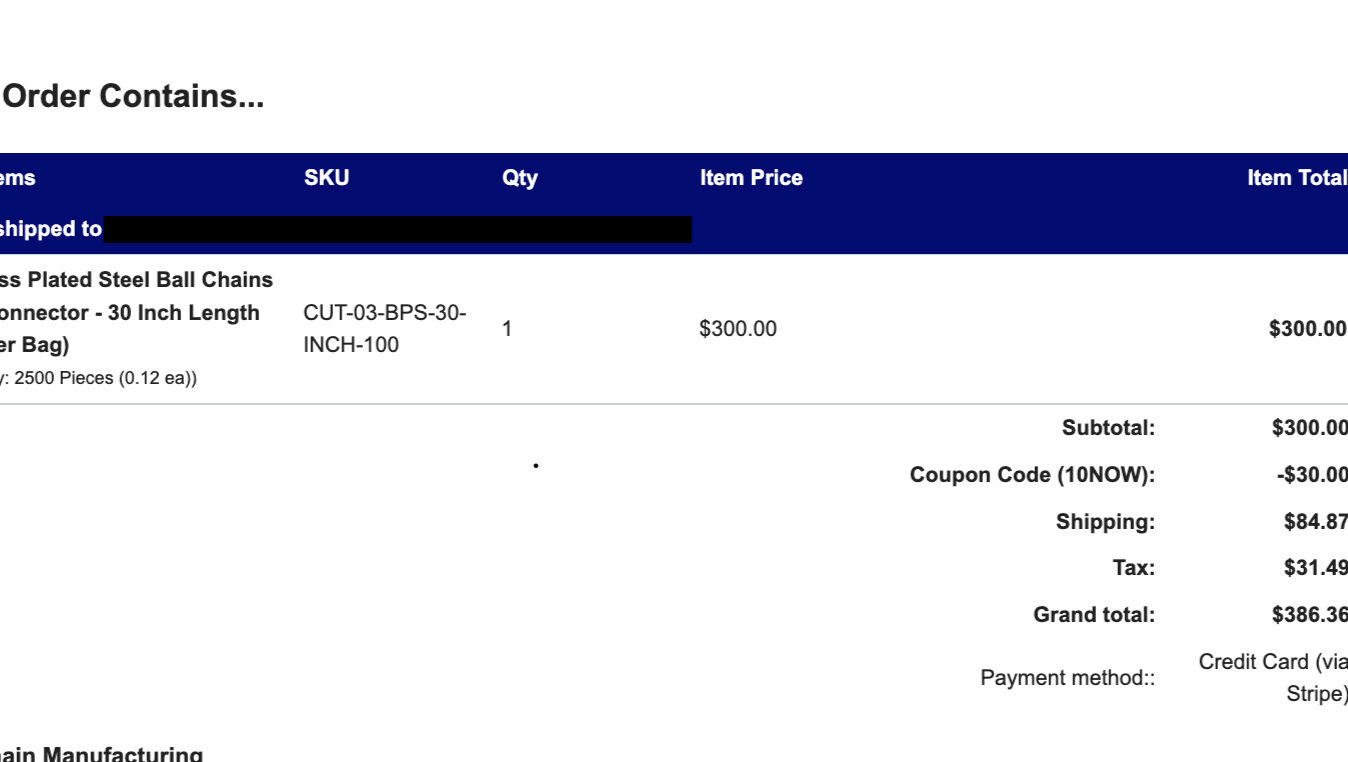
Task: Select the 2500 Pieces option text
Action: point(100,379)
